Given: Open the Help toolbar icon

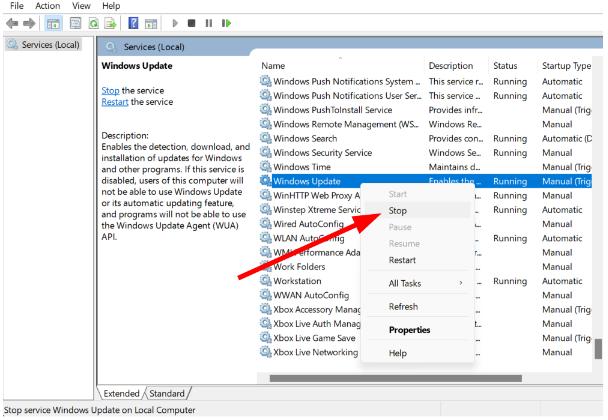Looking at the screenshot, I should pyautogui.click(x=133, y=24).
